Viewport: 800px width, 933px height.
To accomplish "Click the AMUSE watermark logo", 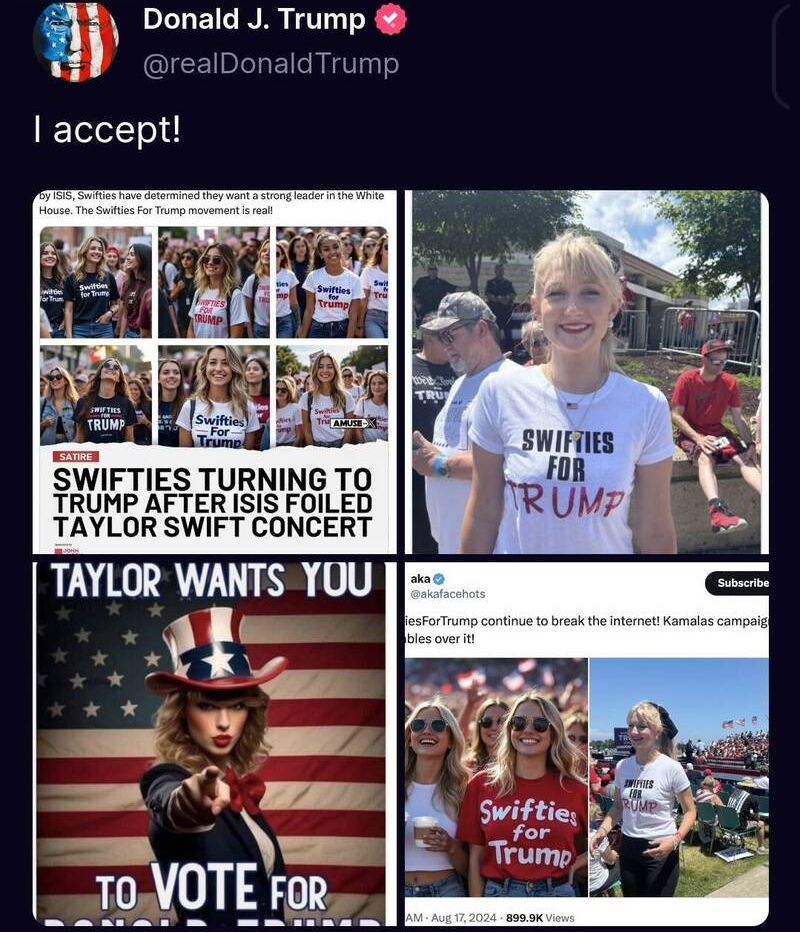I will (x=352, y=423).
